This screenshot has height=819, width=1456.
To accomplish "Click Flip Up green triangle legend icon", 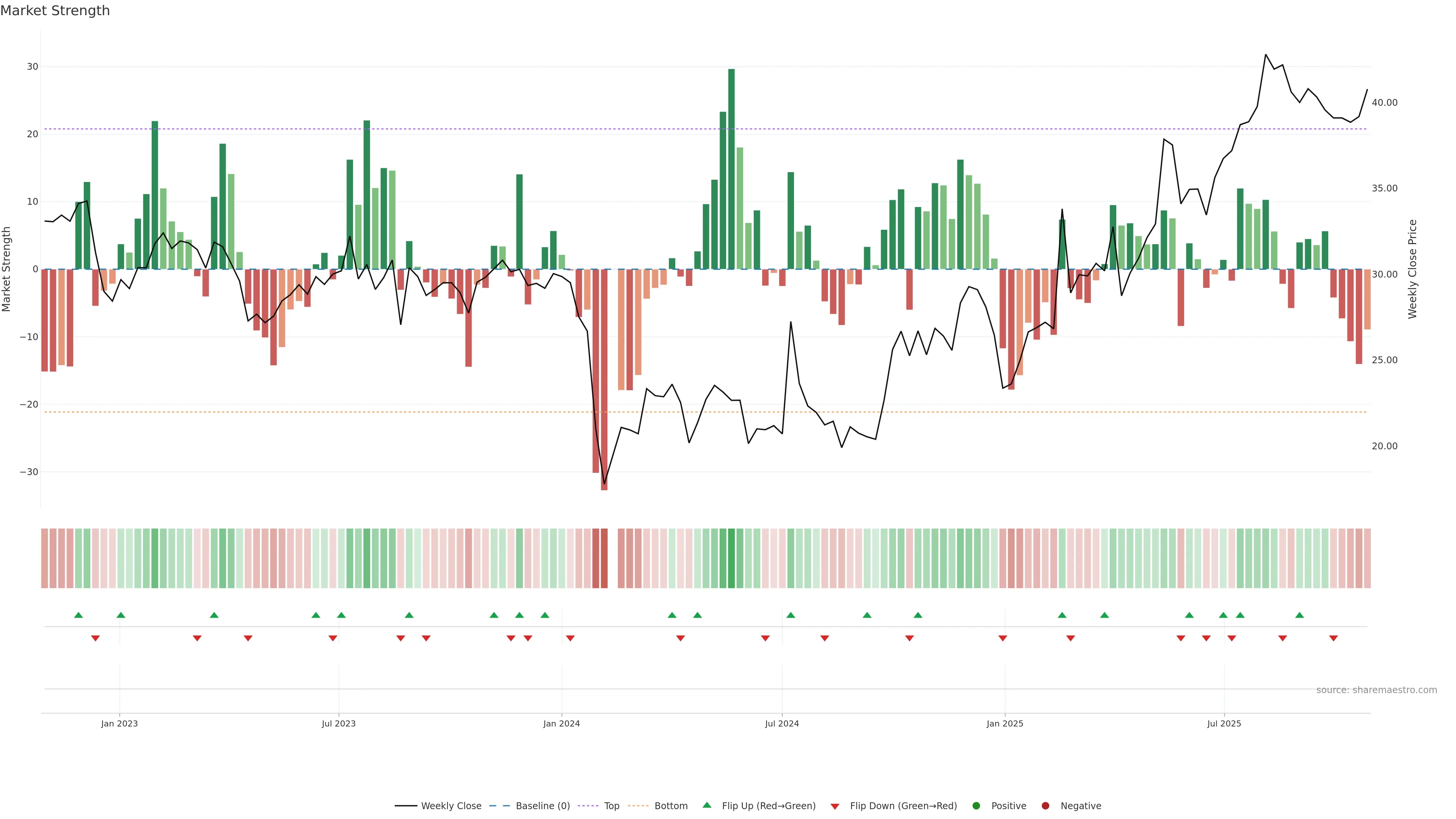I will [706, 805].
